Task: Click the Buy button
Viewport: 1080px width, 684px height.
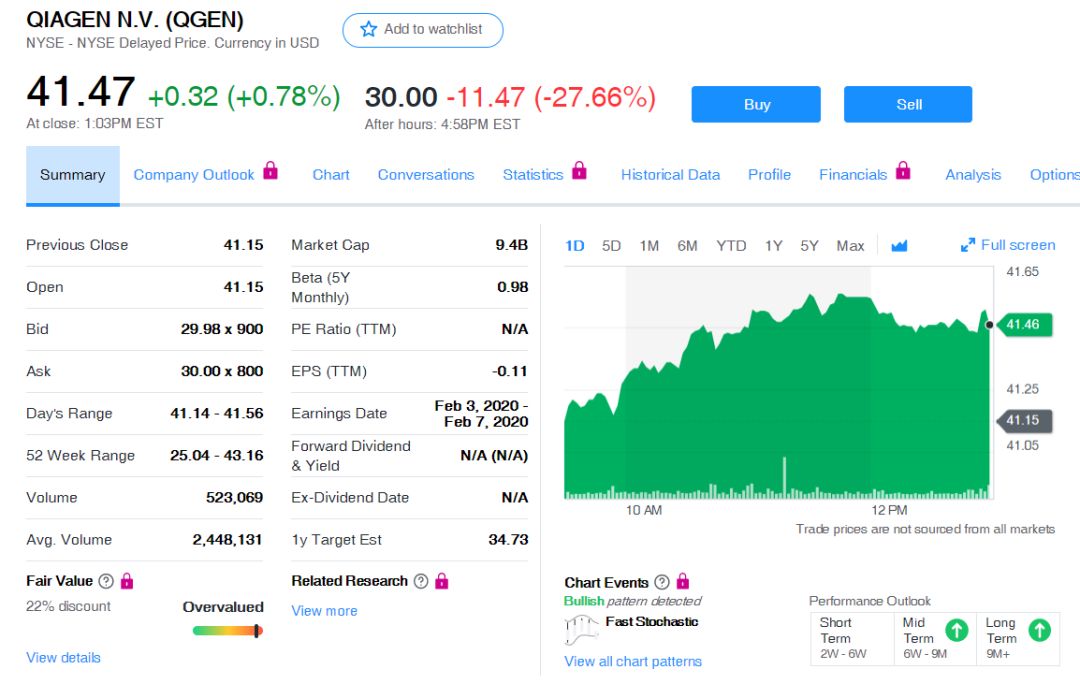Action: [756, 104]
